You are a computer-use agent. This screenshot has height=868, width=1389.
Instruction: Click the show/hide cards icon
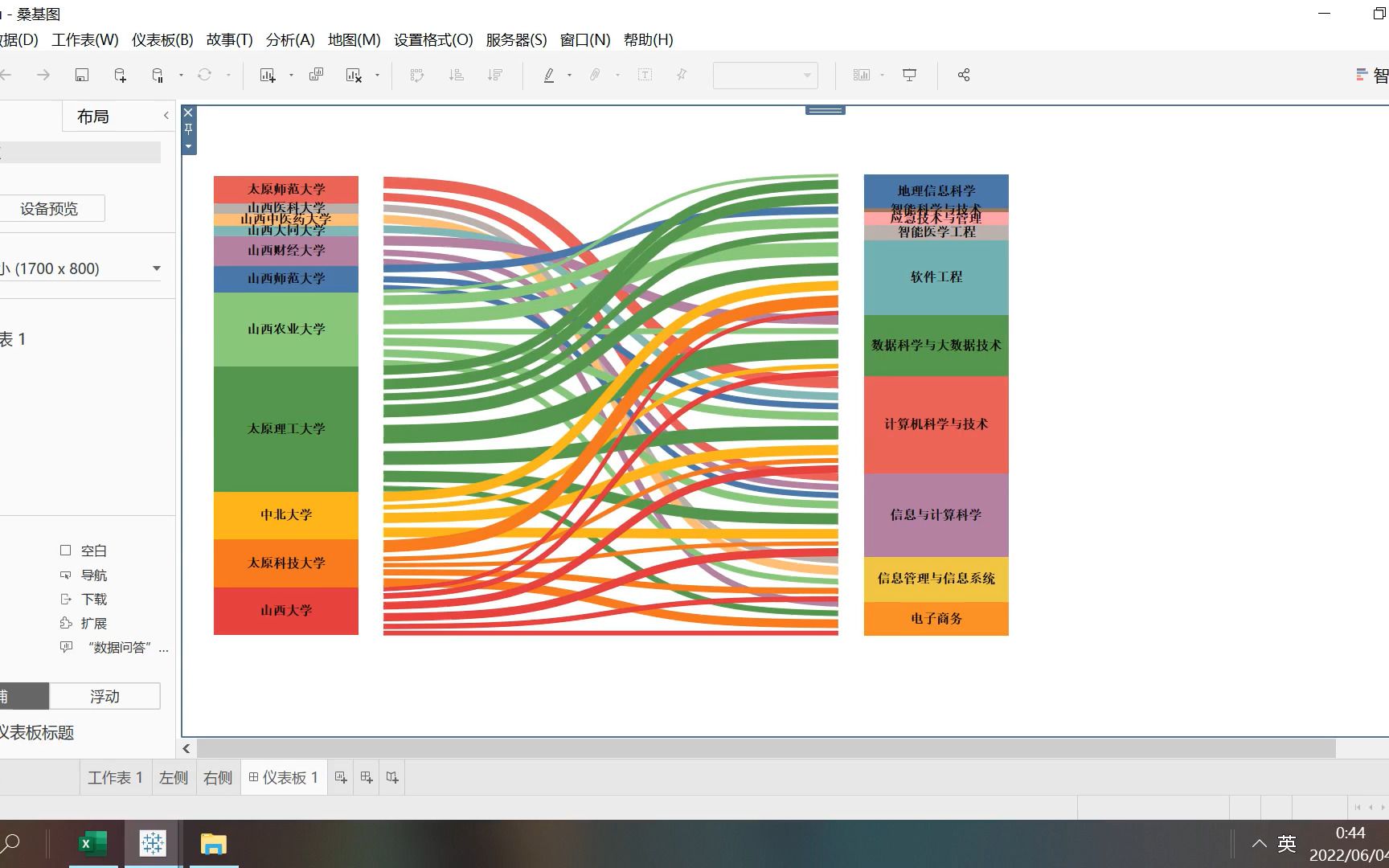(862, 75)
